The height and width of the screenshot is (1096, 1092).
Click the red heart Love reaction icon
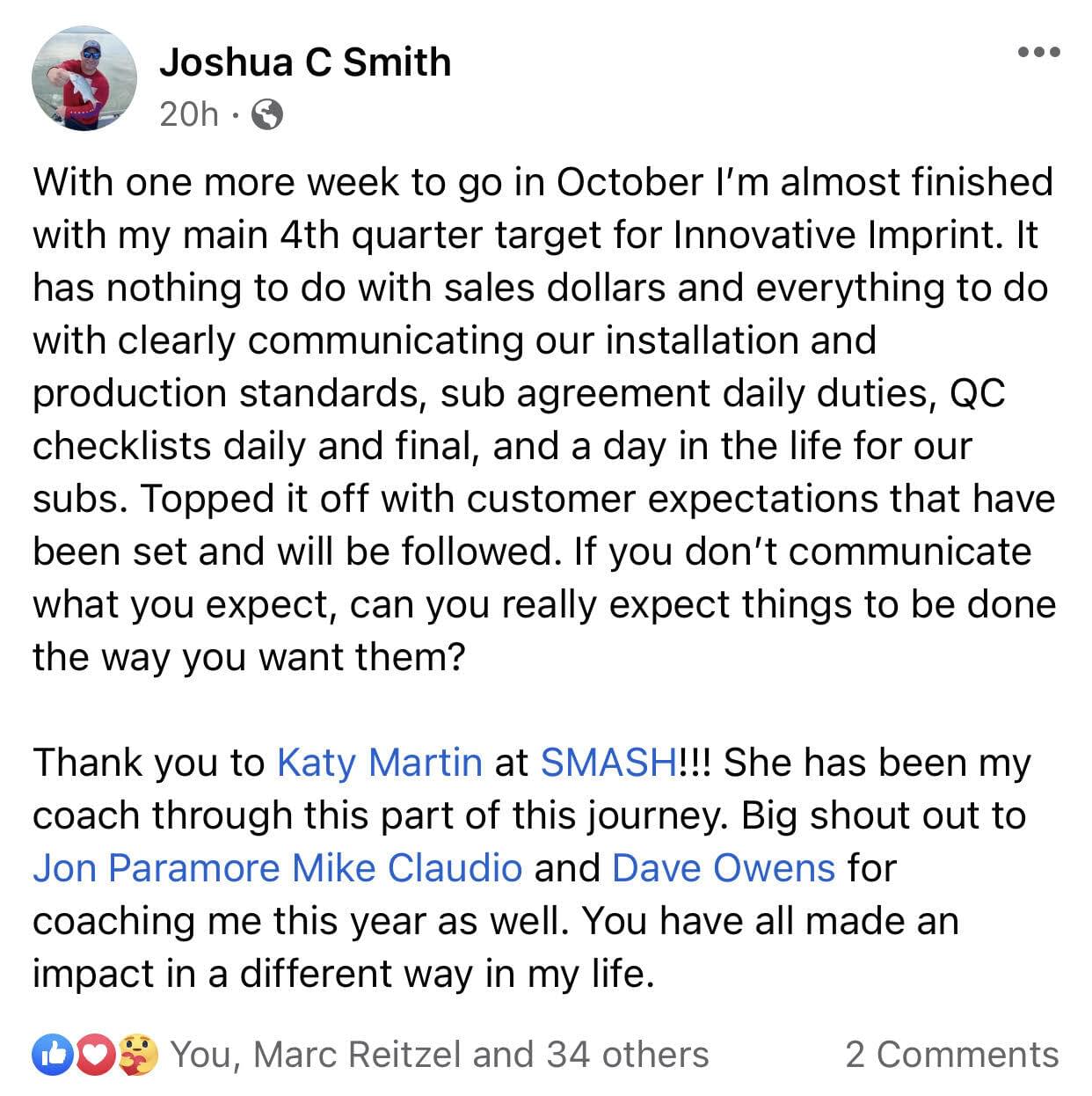[97, 1055]
